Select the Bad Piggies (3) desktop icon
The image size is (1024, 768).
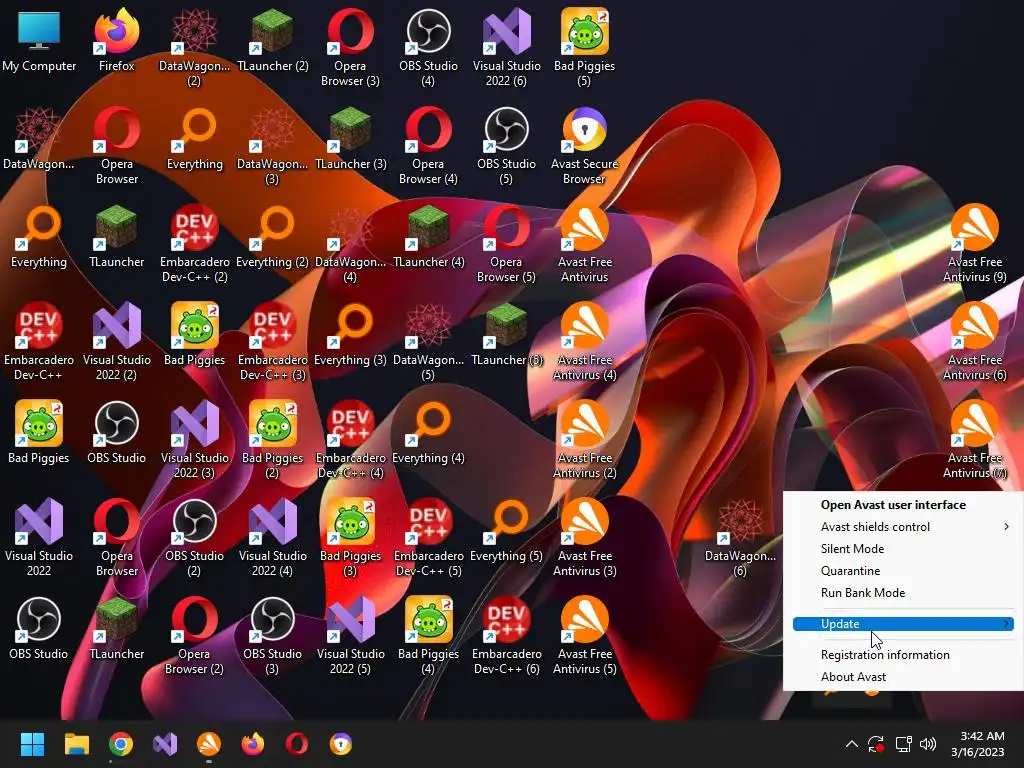click(350, 539)
